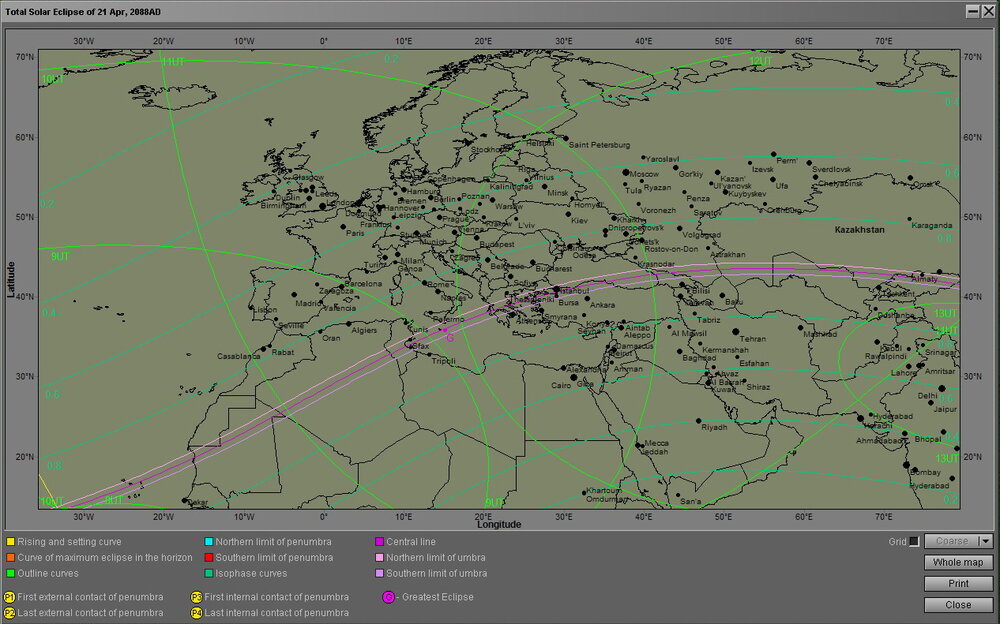1000x624 pixels.
Task: Click the Greatest Eclipse marker on the map
Action: (445, 329)
